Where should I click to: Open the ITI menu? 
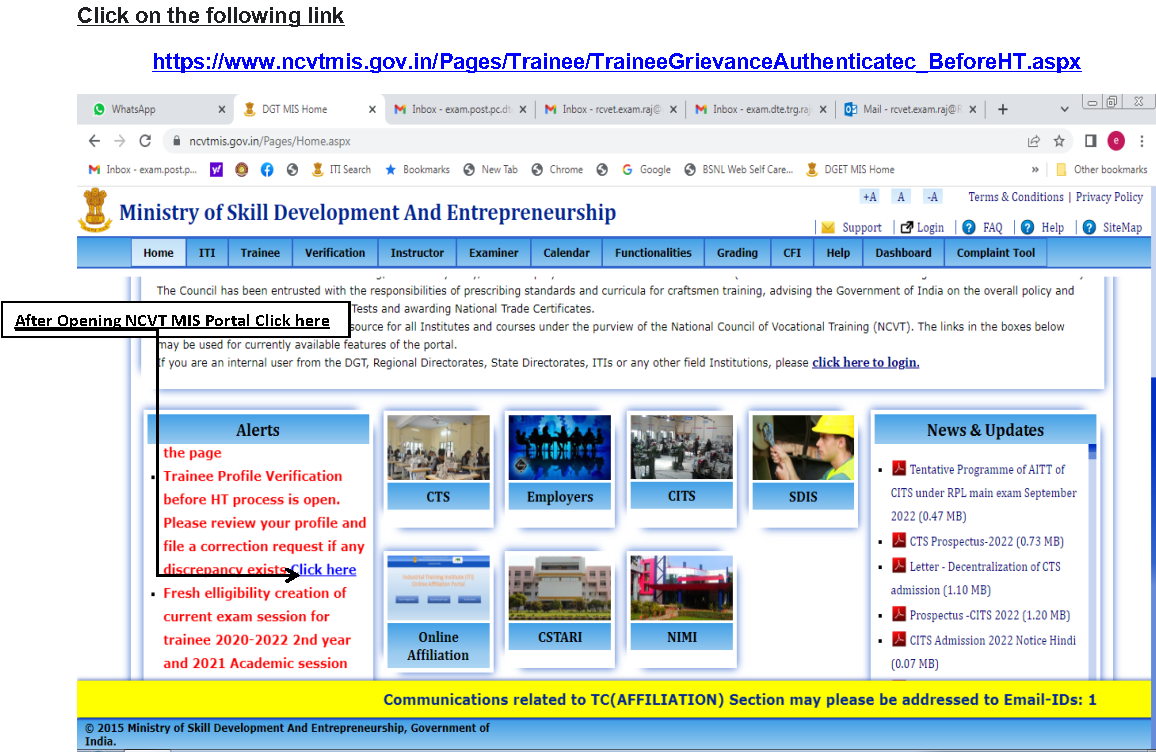coord(207,253)
